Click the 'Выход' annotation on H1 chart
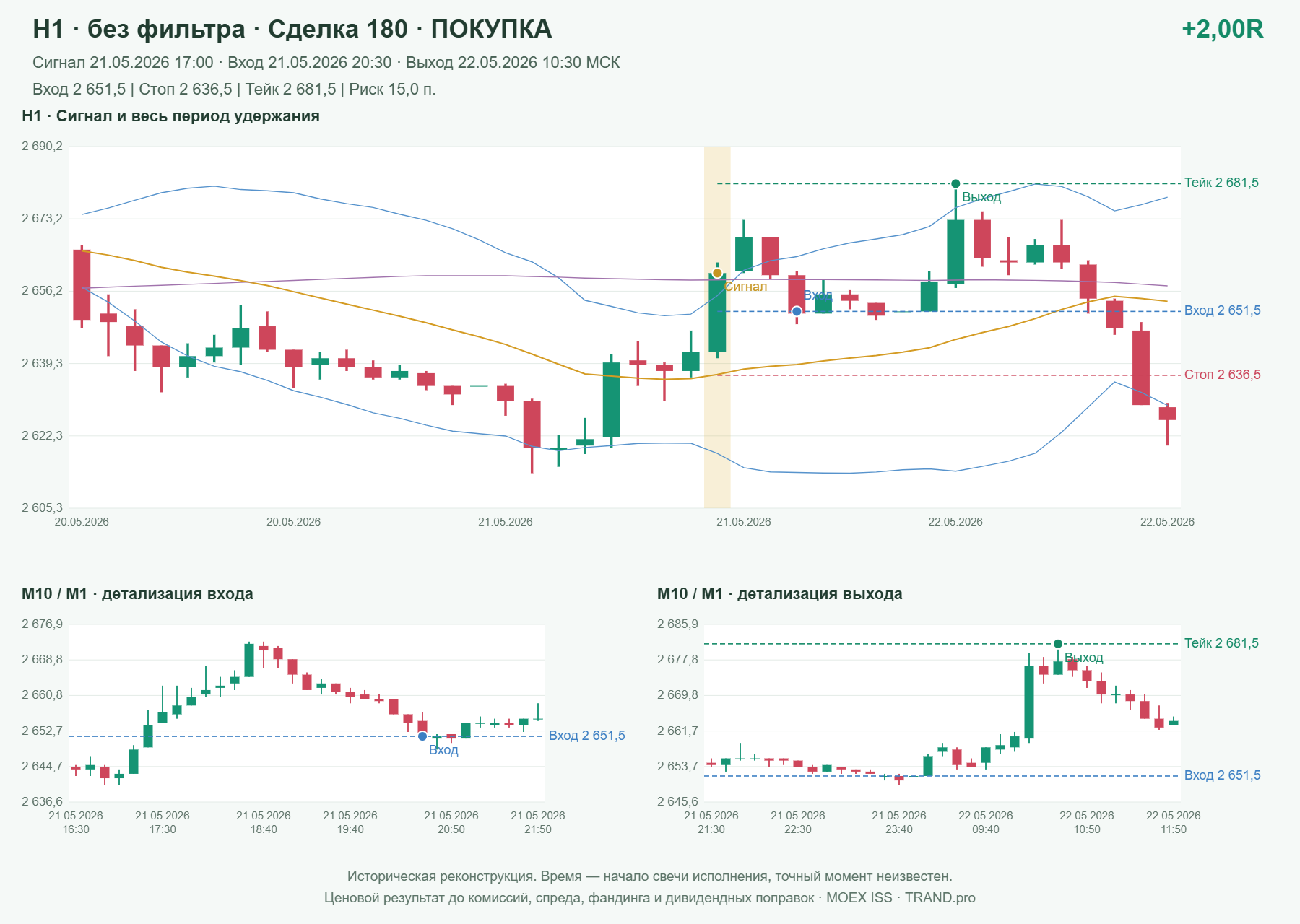Screen dimensions: 1300x924 [x=981, y=197]
